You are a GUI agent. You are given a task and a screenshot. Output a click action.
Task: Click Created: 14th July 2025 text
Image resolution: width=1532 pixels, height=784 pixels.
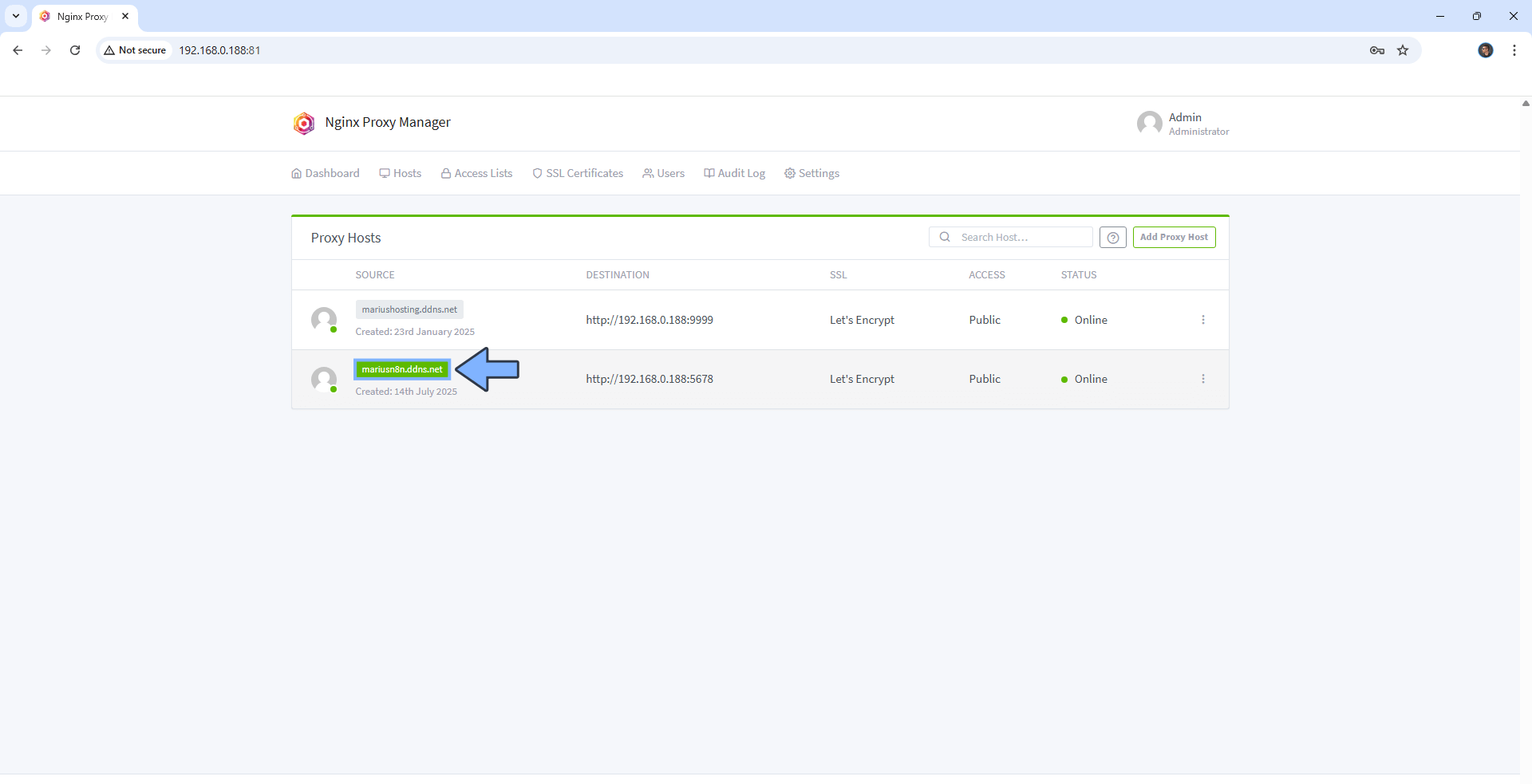406,392
